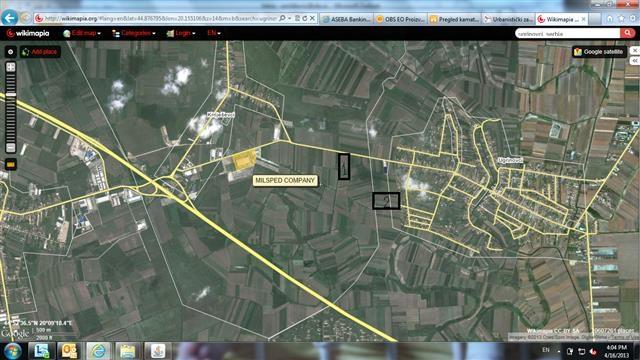This screenshot has height=360, width=640.
Task: Open the Login dropdown menu
Action: [181, 33]
